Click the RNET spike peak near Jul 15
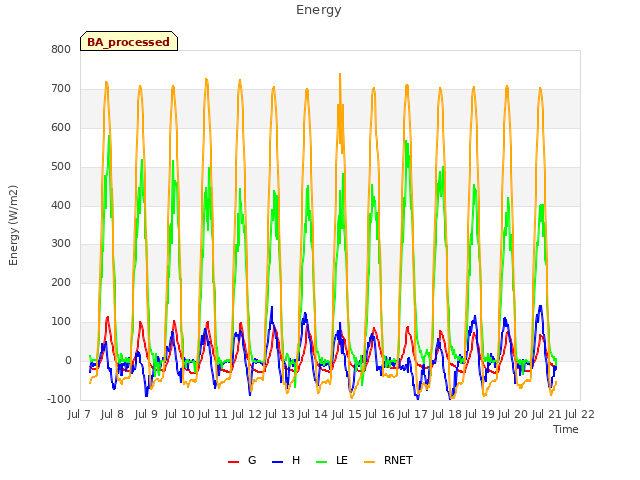The image size is (640, 480). click(x=340, y=75)
